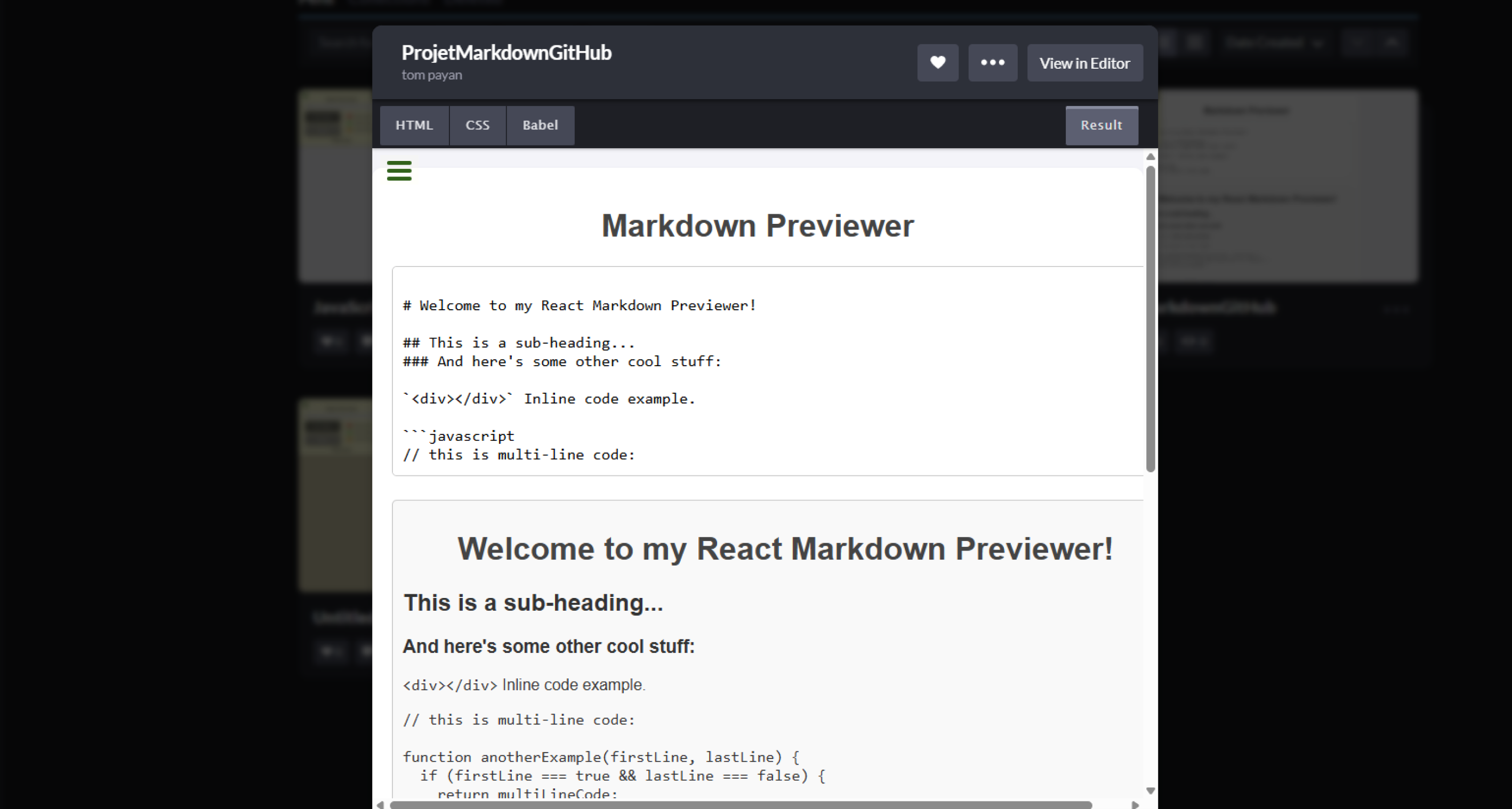Switch to the CSS tab
This screenshot has height=809, width=1512.
coord(478,125)
